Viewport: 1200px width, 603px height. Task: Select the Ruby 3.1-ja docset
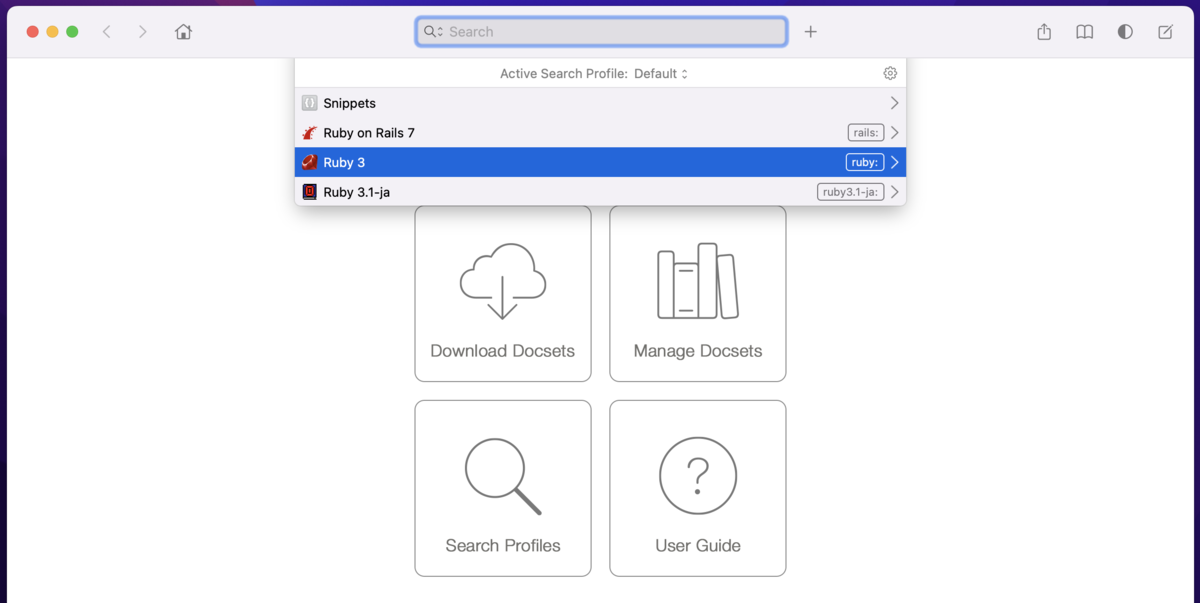click(600, 192)
